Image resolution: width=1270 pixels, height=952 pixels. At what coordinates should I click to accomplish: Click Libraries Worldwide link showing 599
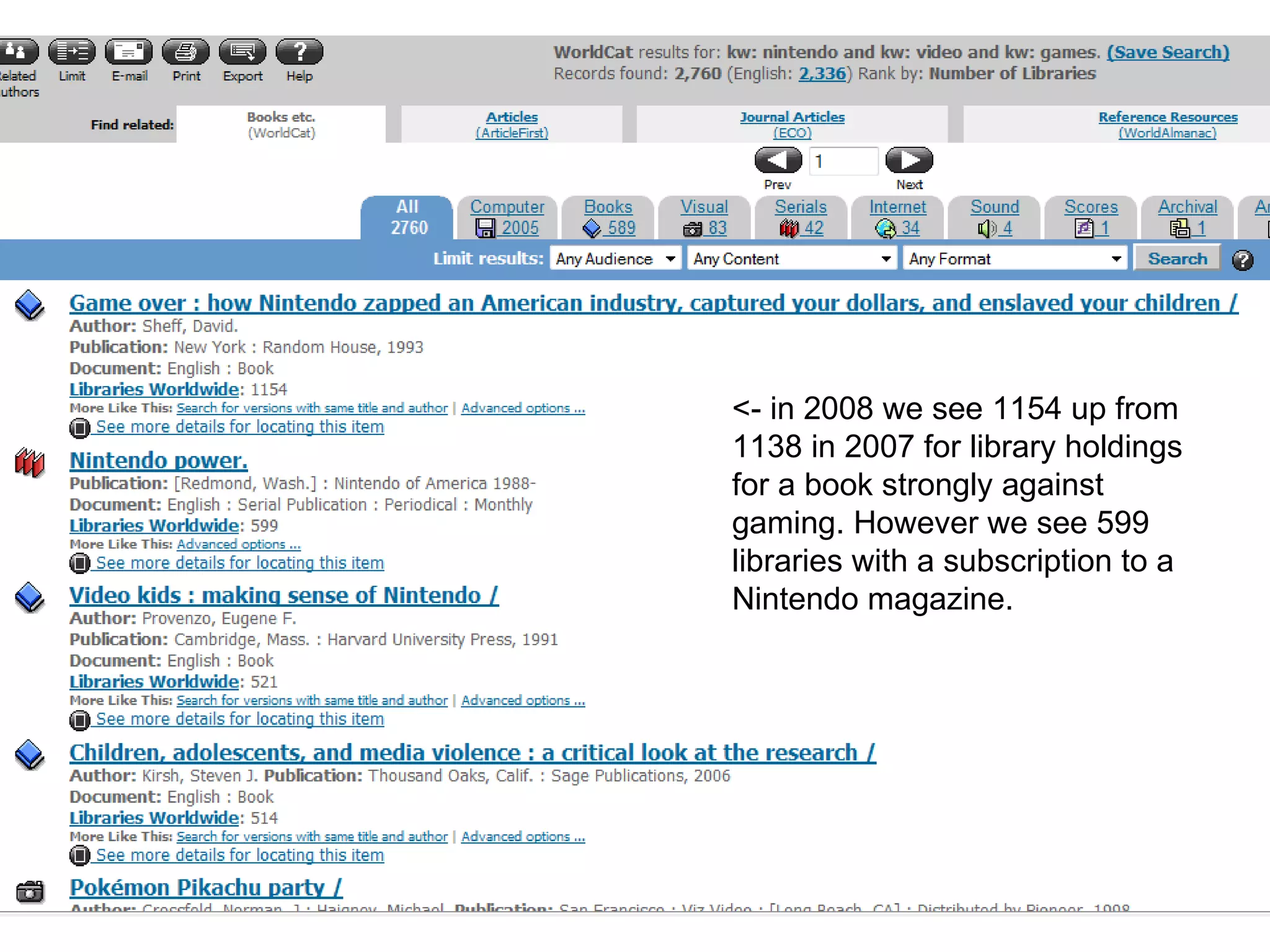[x=154, y=526]
